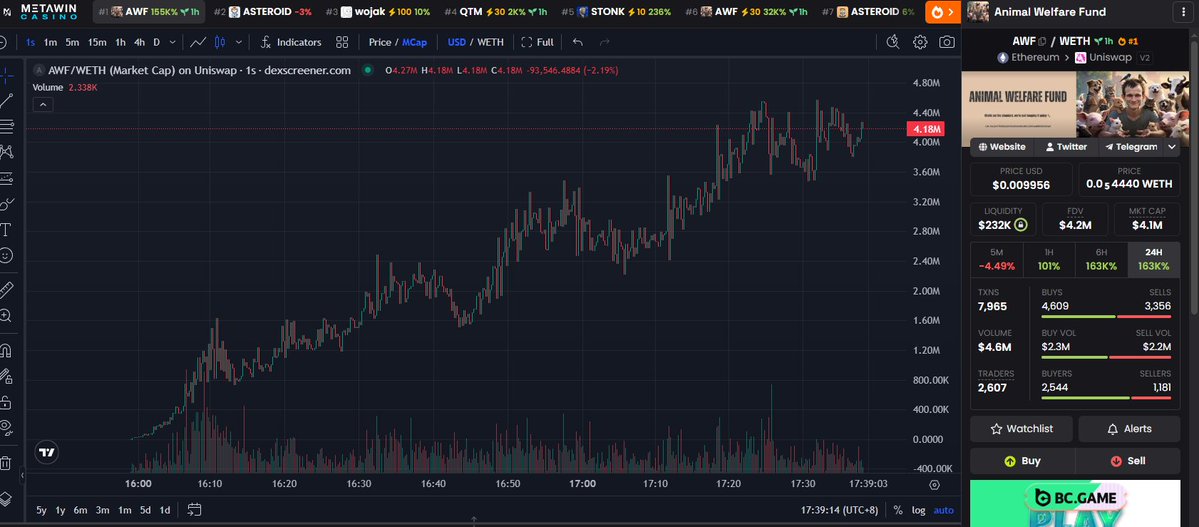Toggle percent scale on the chart
This screenshot has height=527, width=1199.
898,510
